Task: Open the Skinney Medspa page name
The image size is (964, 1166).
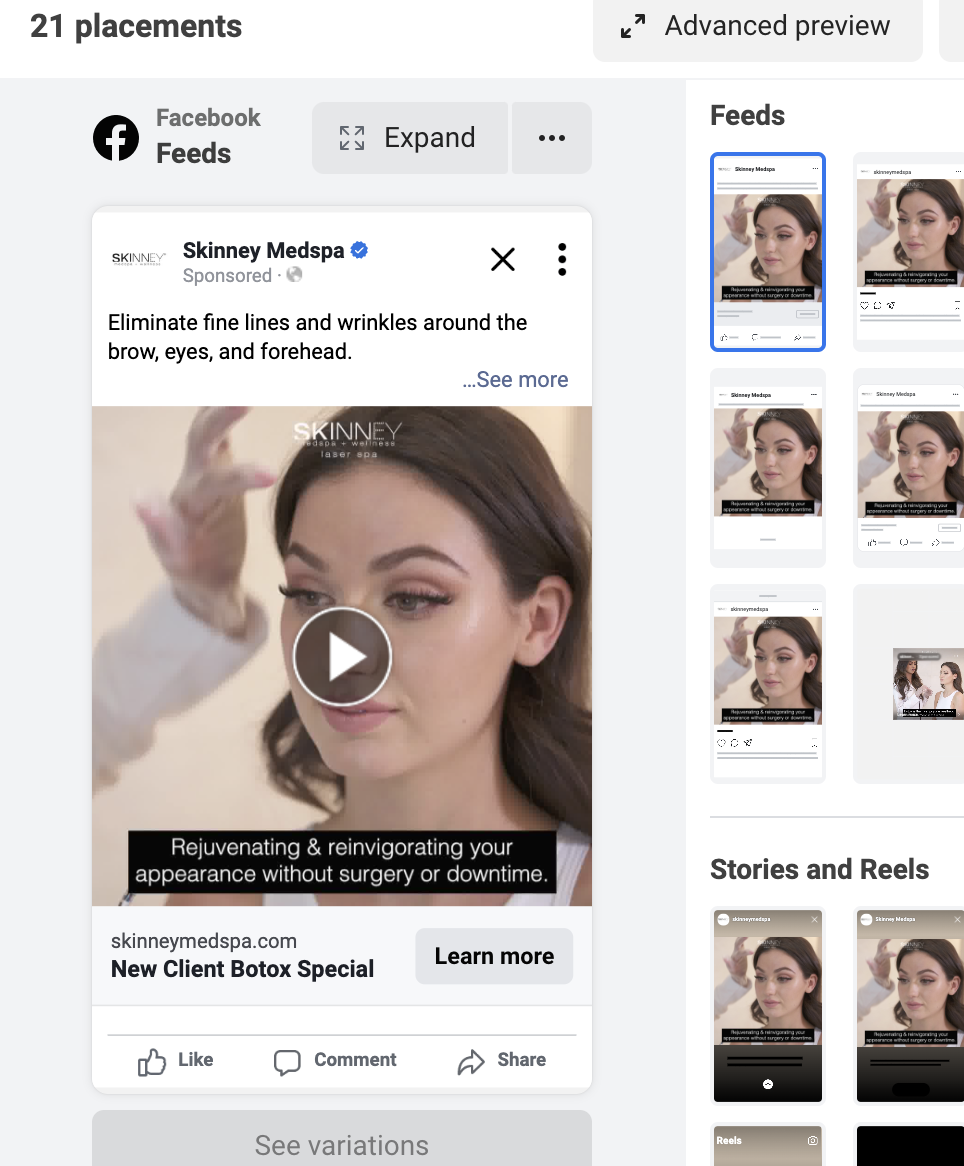Action: pyautogui.click(x=263, y=250)
